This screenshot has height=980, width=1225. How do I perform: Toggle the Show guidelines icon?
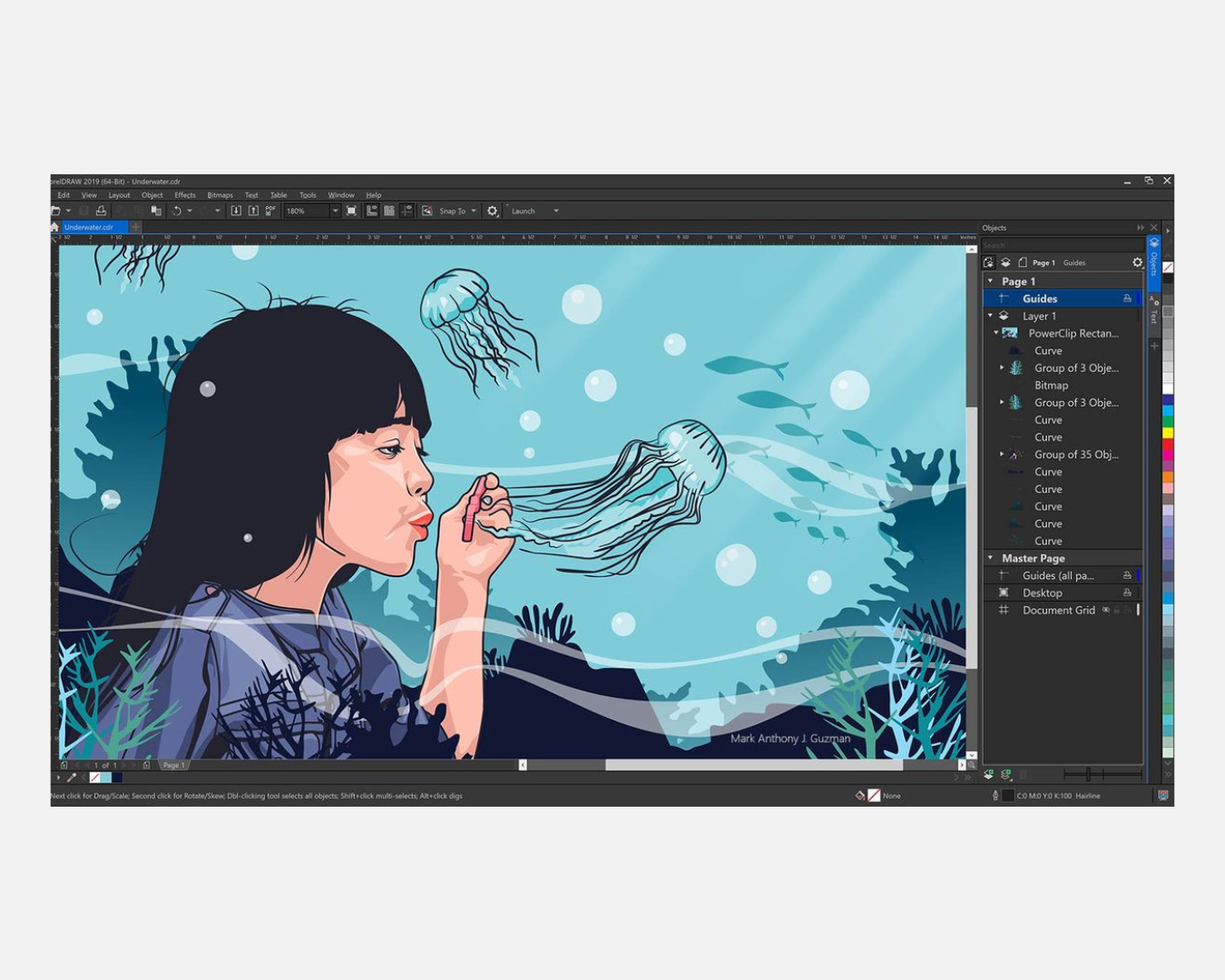tap(406, 211)
